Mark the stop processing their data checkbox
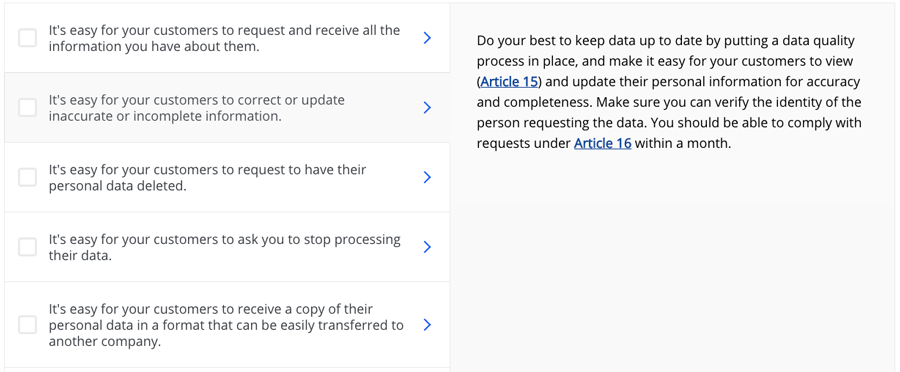Image resolution: width=900 pixels, height=372 pixels. 28,247
